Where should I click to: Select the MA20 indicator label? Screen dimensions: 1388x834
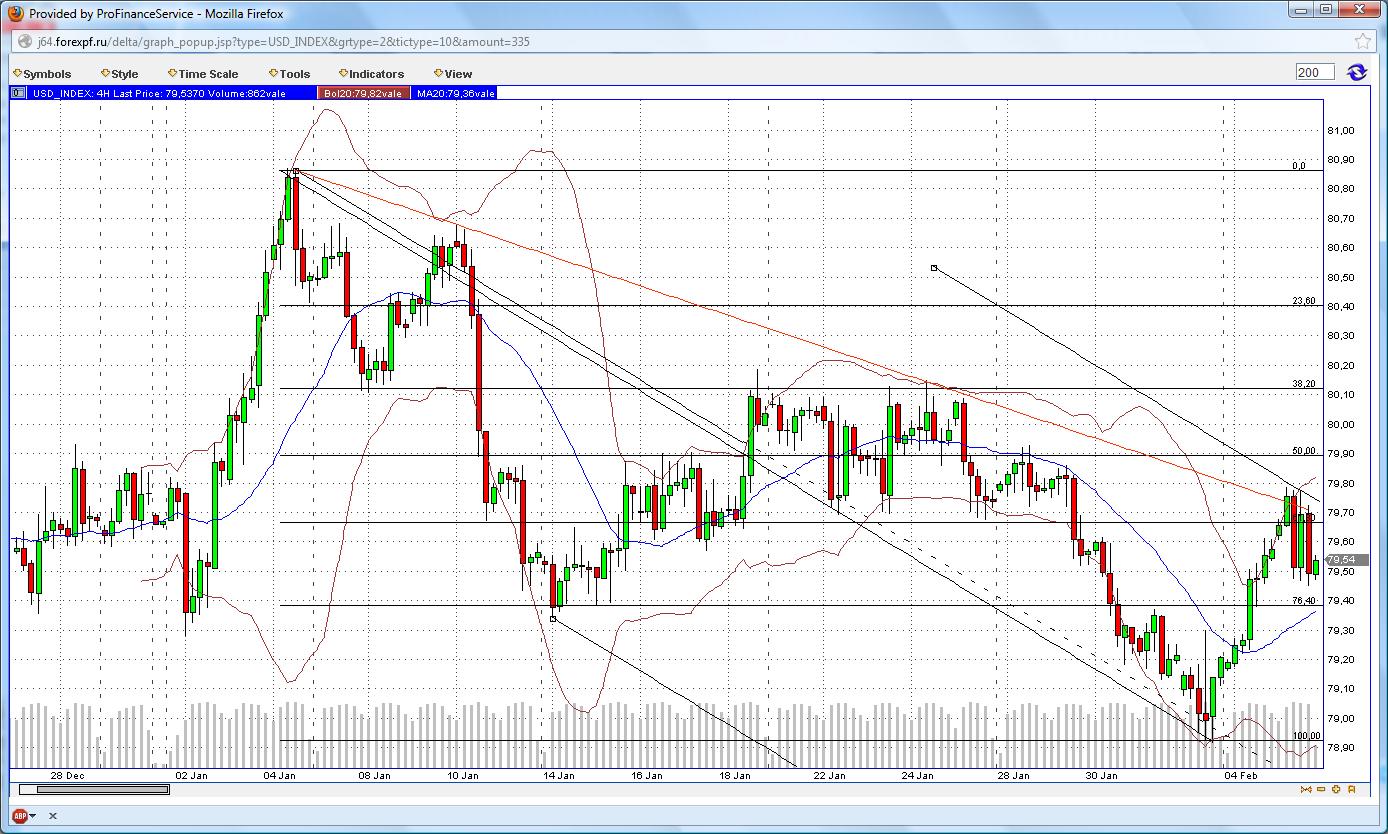455,93
